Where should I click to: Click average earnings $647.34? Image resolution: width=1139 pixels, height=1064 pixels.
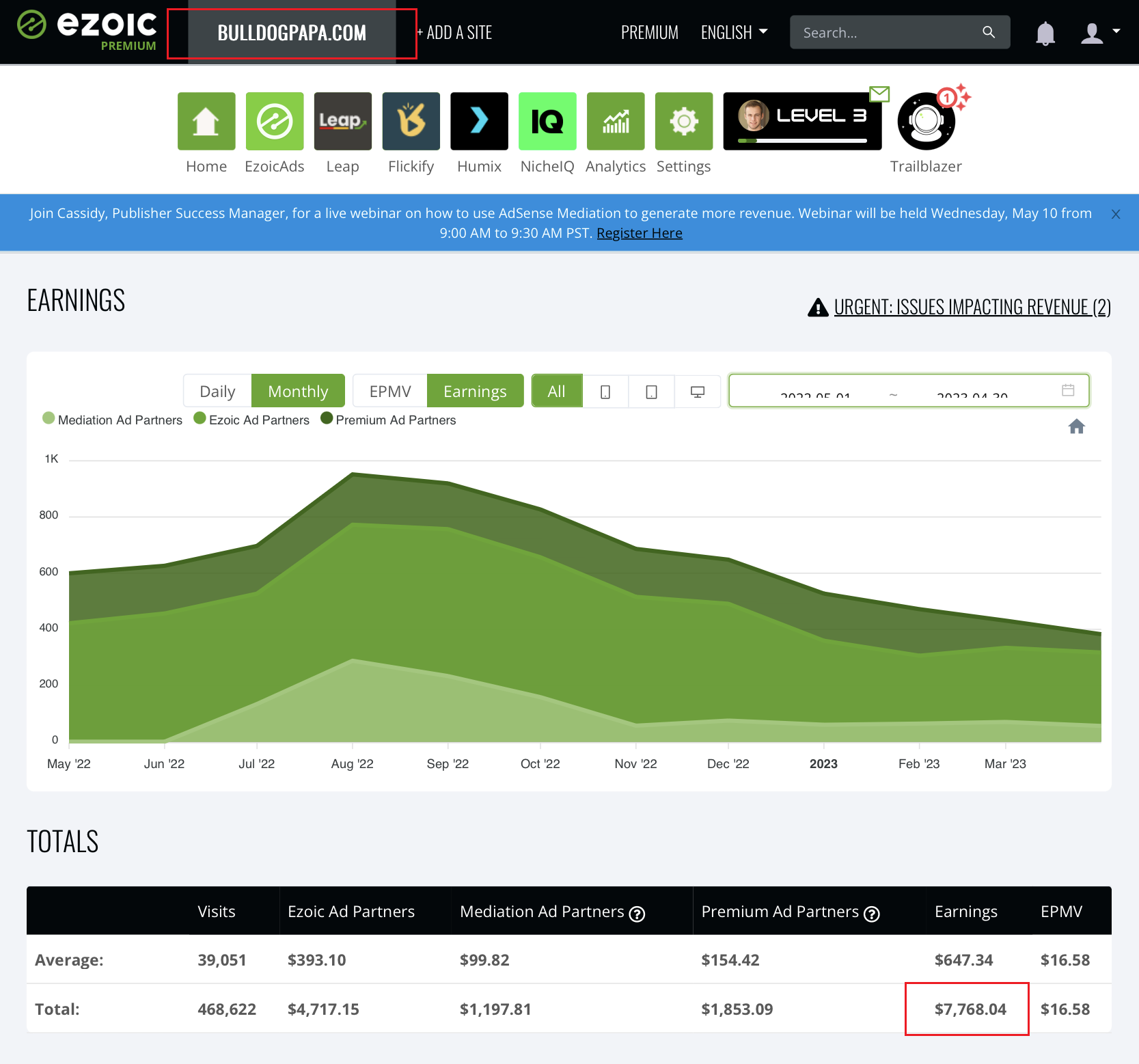click(x=963, y=960)
